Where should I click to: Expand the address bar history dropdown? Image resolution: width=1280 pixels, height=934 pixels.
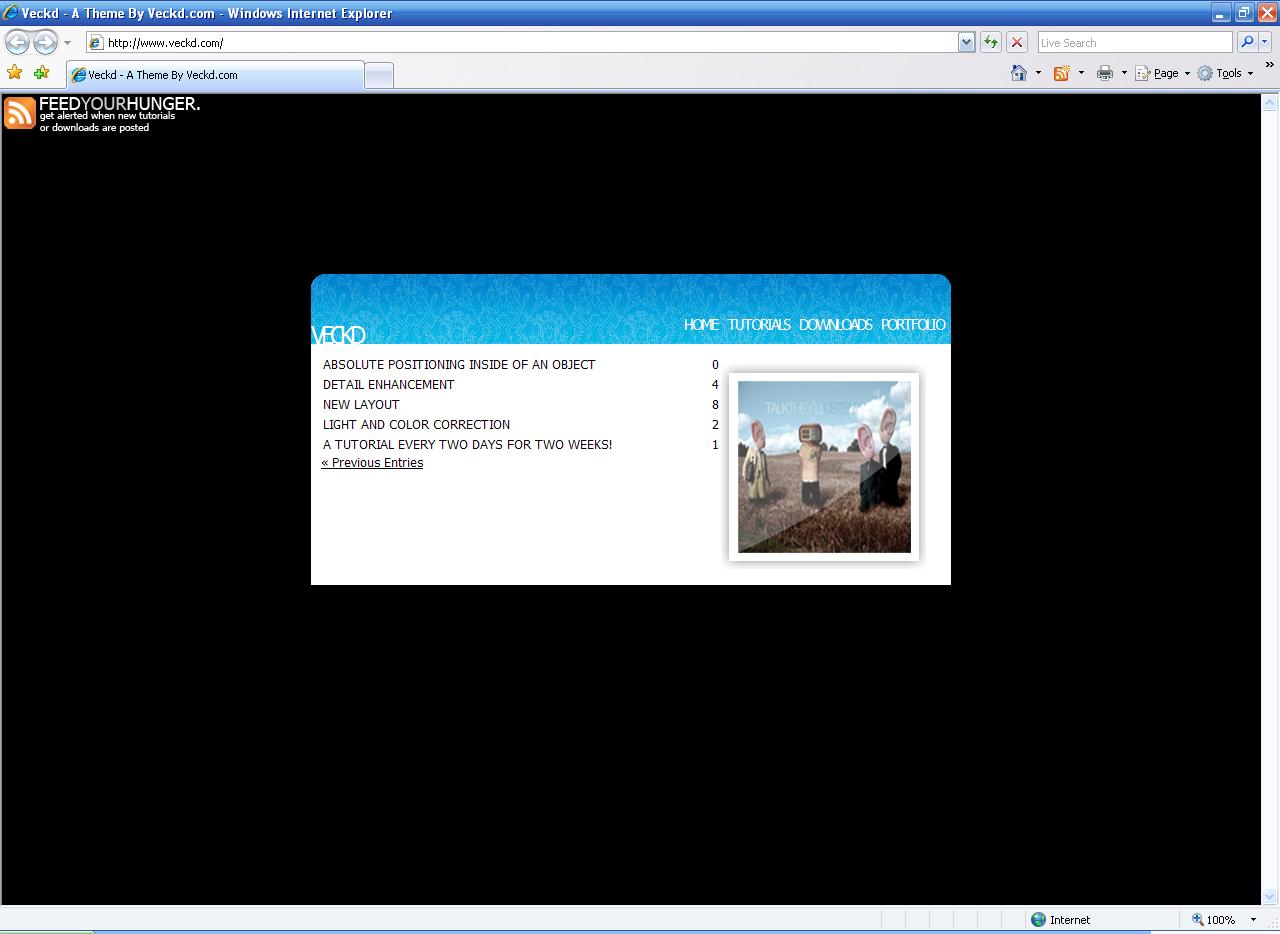tap(966, 42)
